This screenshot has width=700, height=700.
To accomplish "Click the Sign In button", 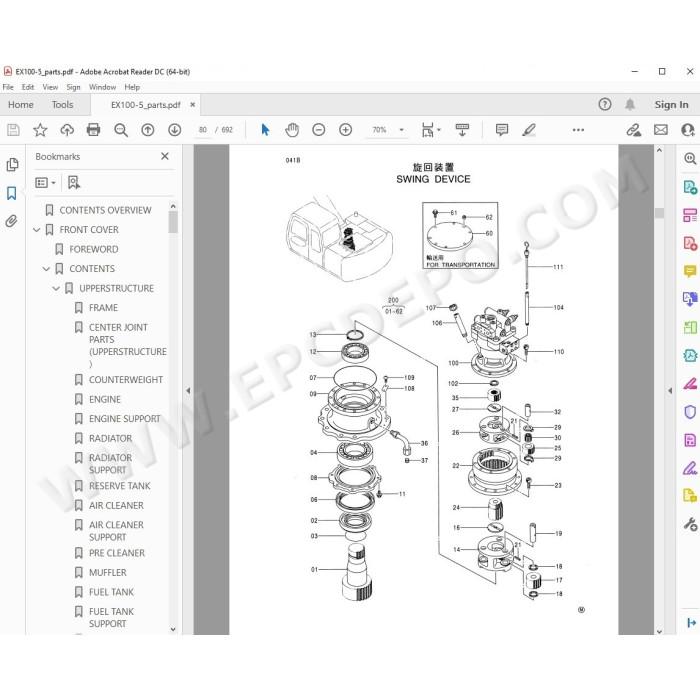I will pos(671,104).
